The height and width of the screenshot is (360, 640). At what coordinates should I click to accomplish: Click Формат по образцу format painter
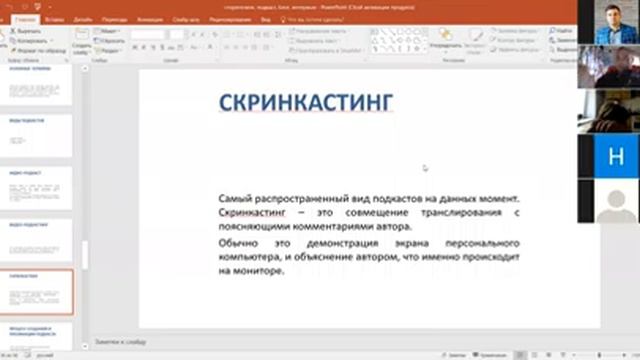[x=38, y=51]
